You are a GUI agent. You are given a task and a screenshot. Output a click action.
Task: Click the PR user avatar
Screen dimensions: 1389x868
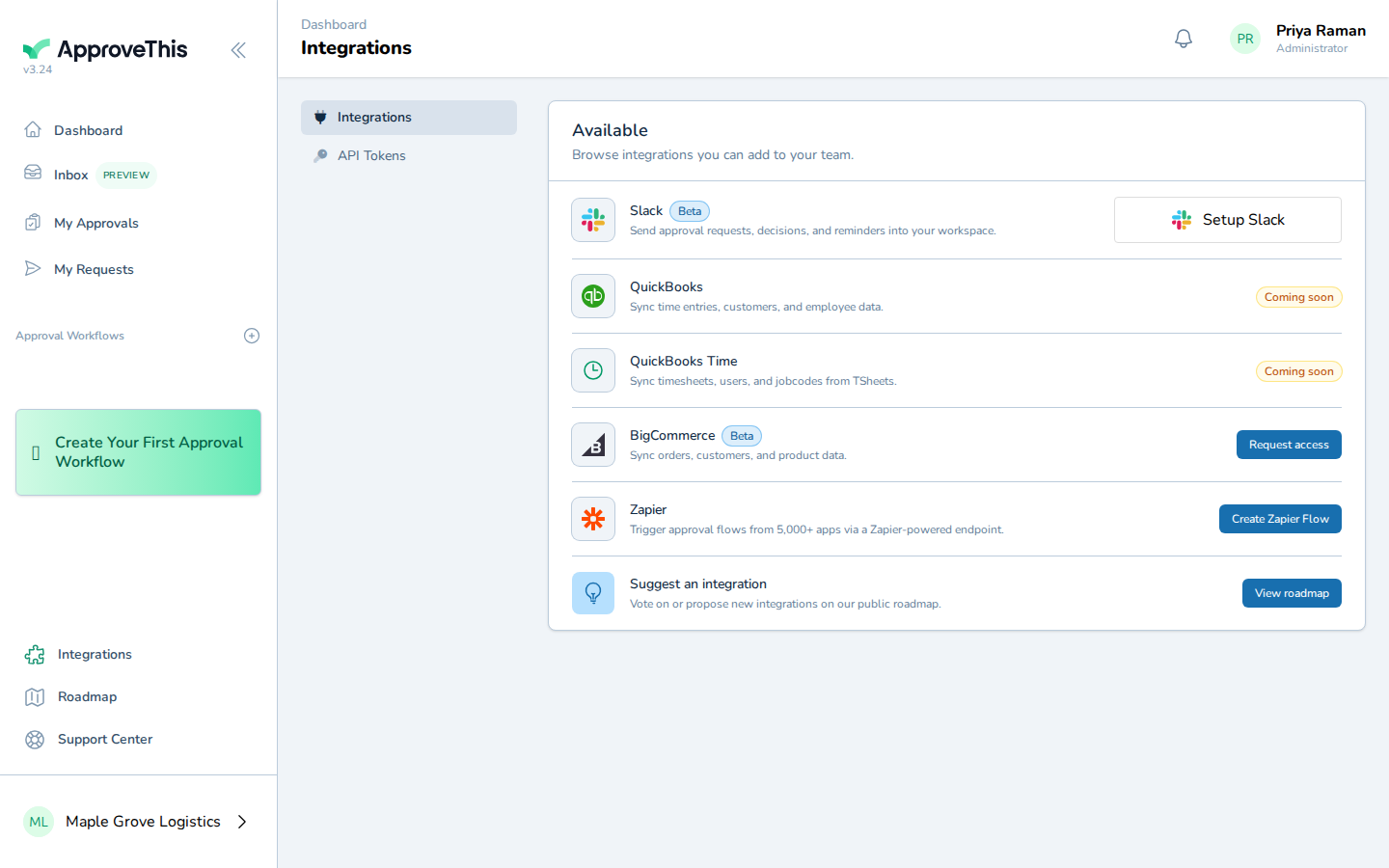click(1245, 39)
